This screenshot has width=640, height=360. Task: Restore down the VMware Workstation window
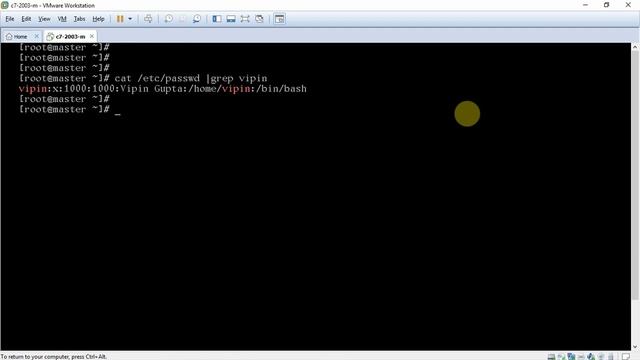coord(607,5)
